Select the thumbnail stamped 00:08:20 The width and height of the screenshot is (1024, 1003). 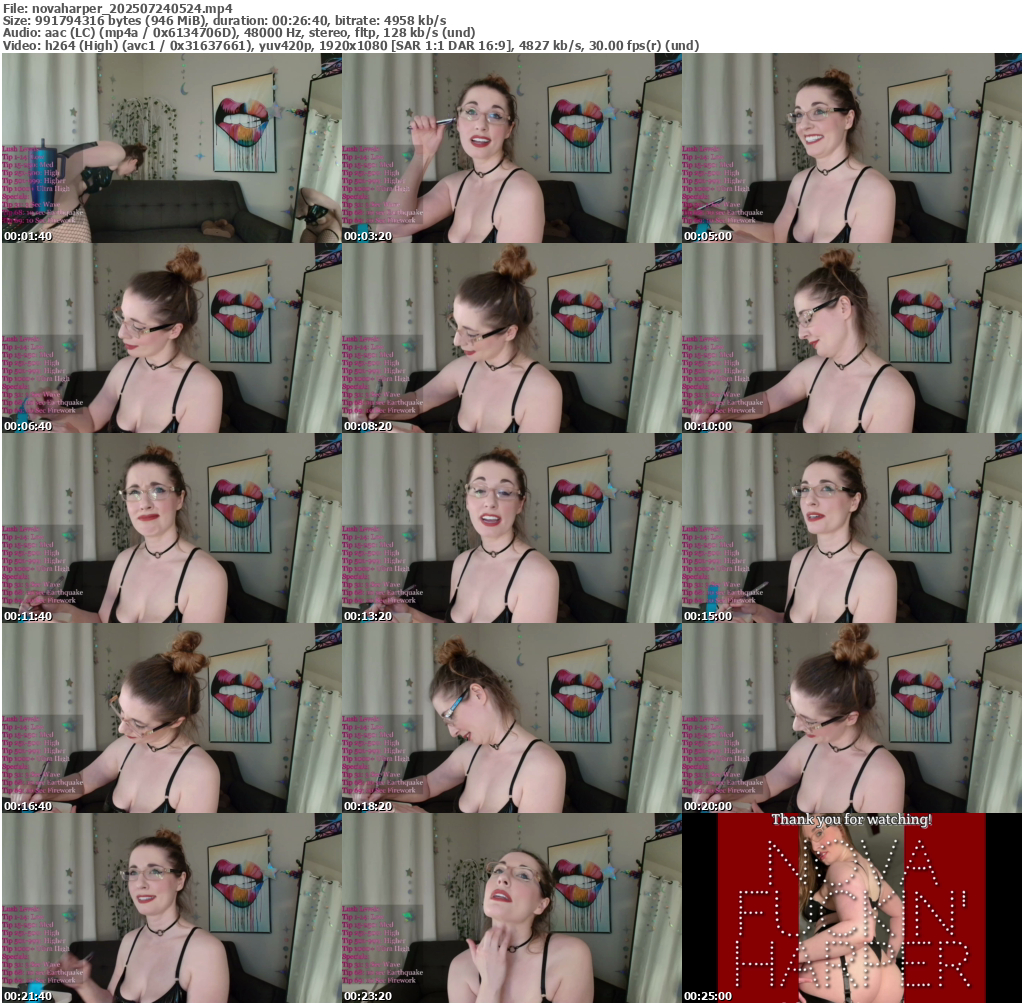click(511, 338)
